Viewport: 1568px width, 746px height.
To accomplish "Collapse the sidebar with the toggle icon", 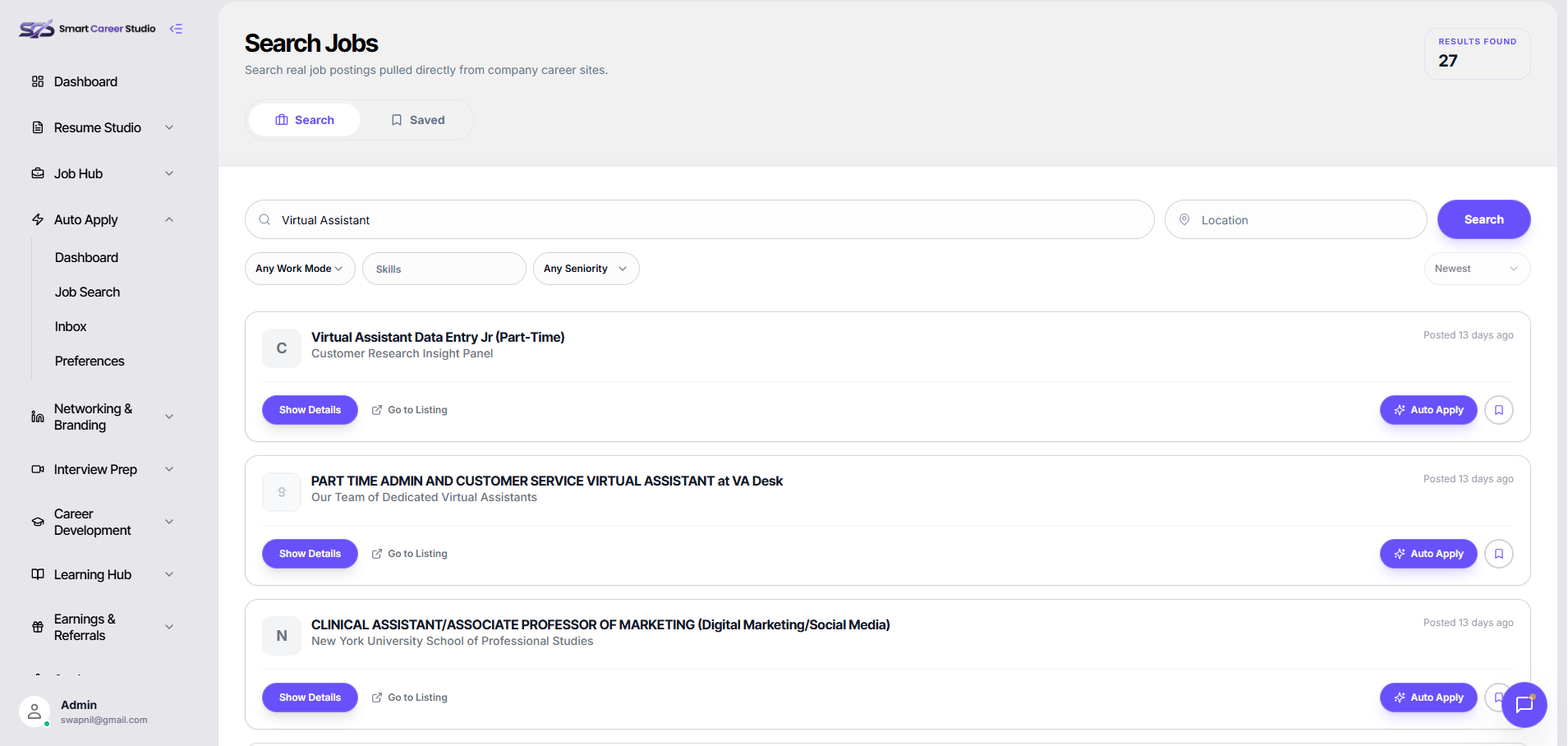I will [176, 29].
